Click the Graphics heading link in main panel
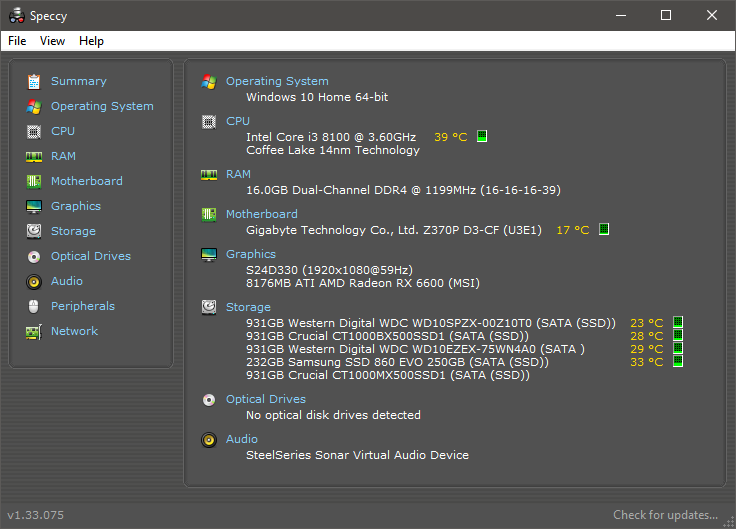The image size is (736, 529). coord(251,254)
